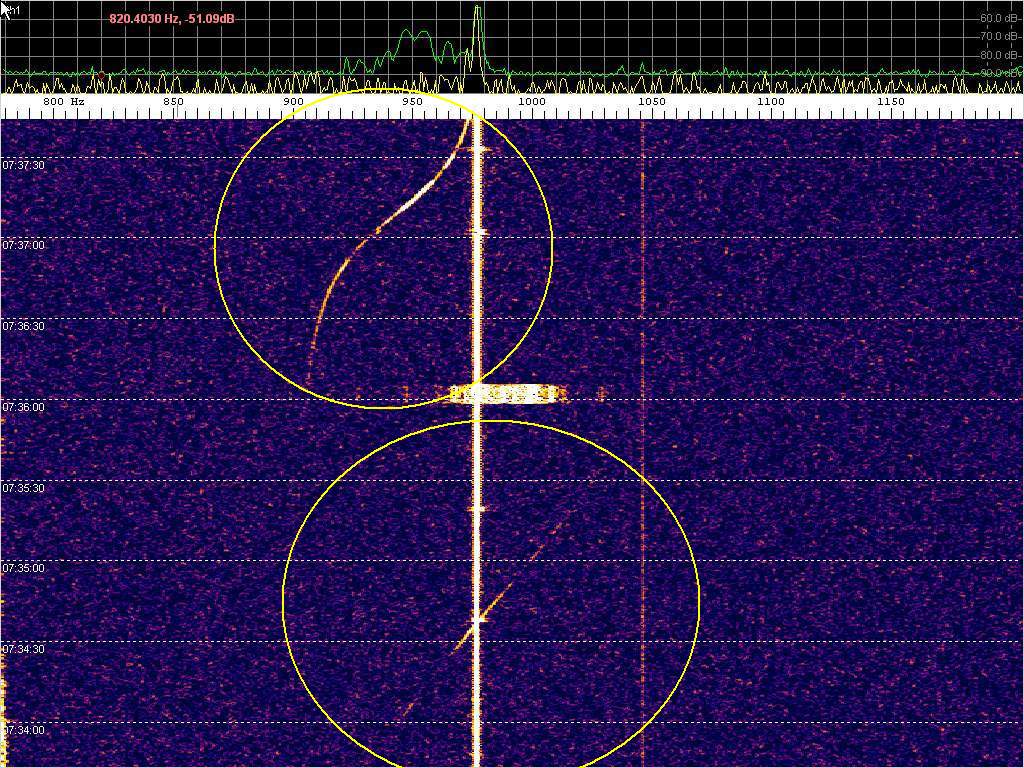
Task: Select the 900 mark on the frequency ruler
Action: click(x=293, y=102)
